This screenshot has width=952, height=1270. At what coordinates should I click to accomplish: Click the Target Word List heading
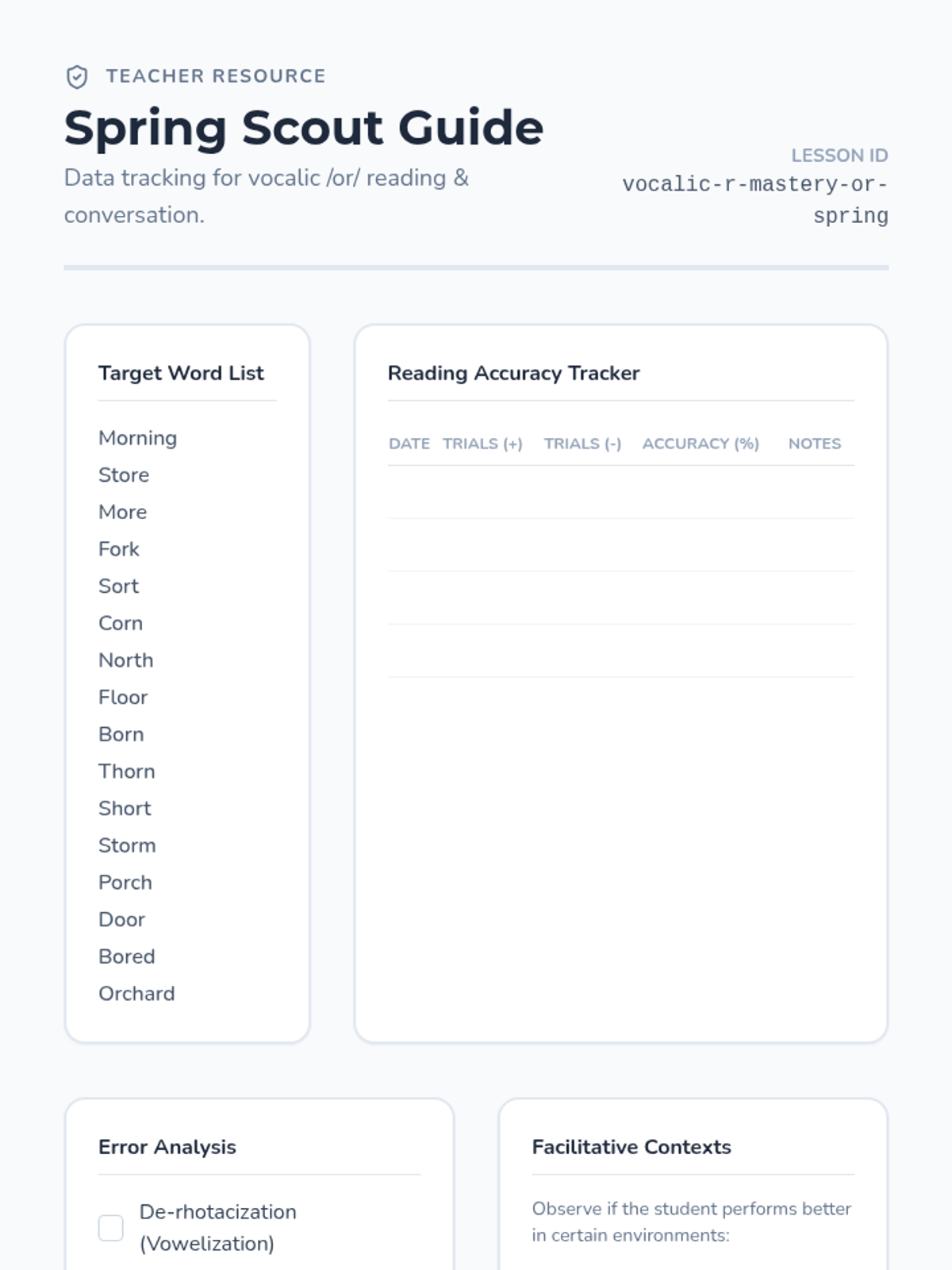pos(181,373)
